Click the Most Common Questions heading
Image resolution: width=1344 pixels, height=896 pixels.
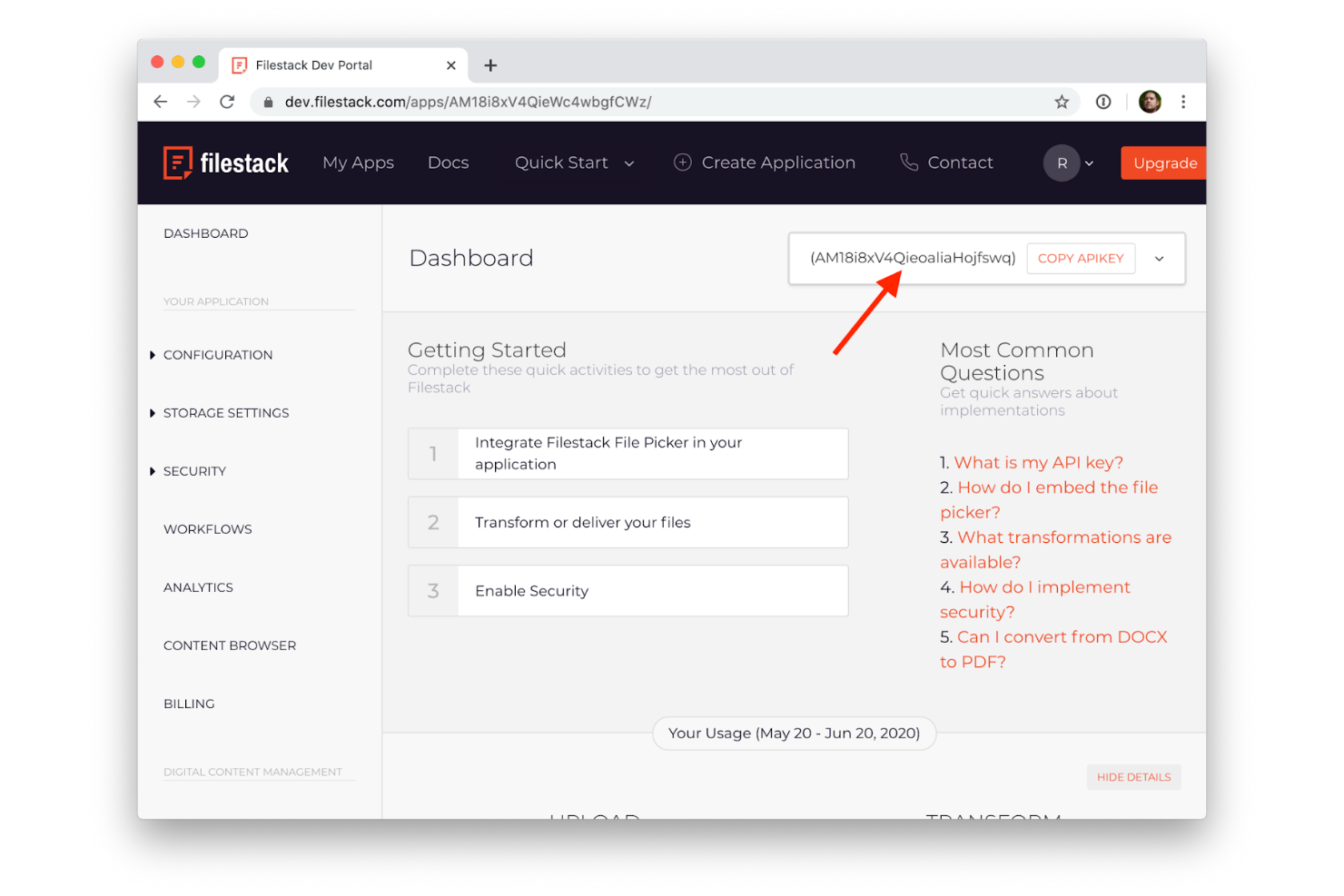pos(1017,361)
